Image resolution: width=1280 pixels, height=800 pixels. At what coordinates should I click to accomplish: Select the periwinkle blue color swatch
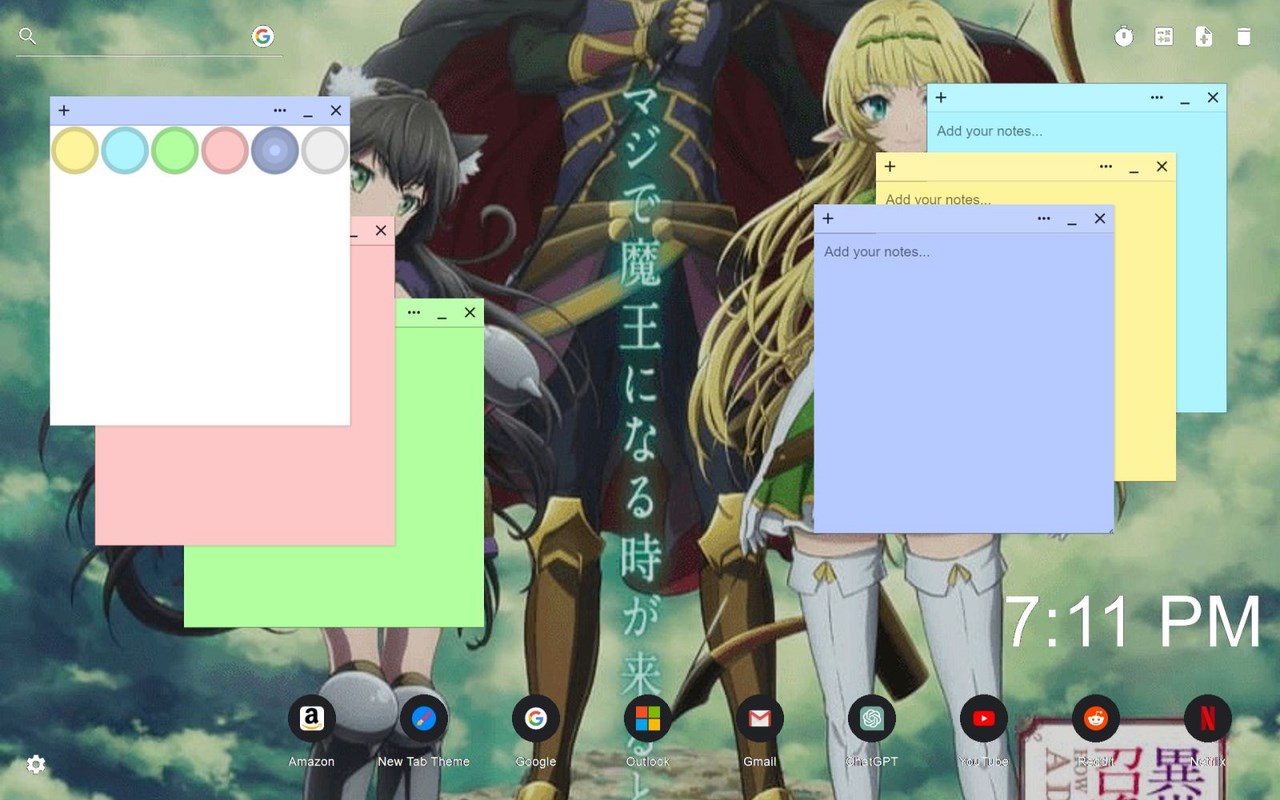[275, 150]
